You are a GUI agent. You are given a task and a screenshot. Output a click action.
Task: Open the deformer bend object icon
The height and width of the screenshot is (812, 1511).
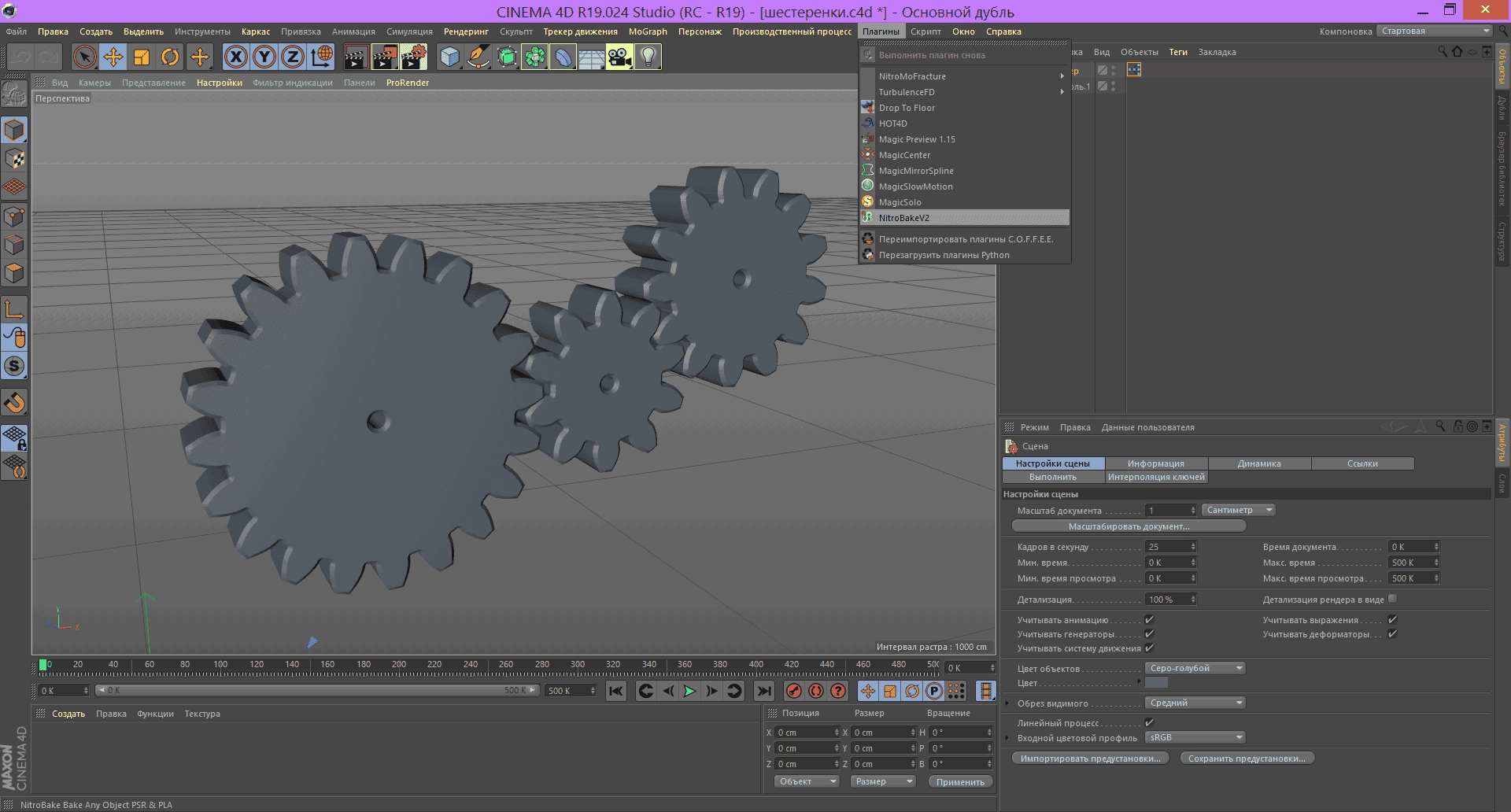pos(563,57)
